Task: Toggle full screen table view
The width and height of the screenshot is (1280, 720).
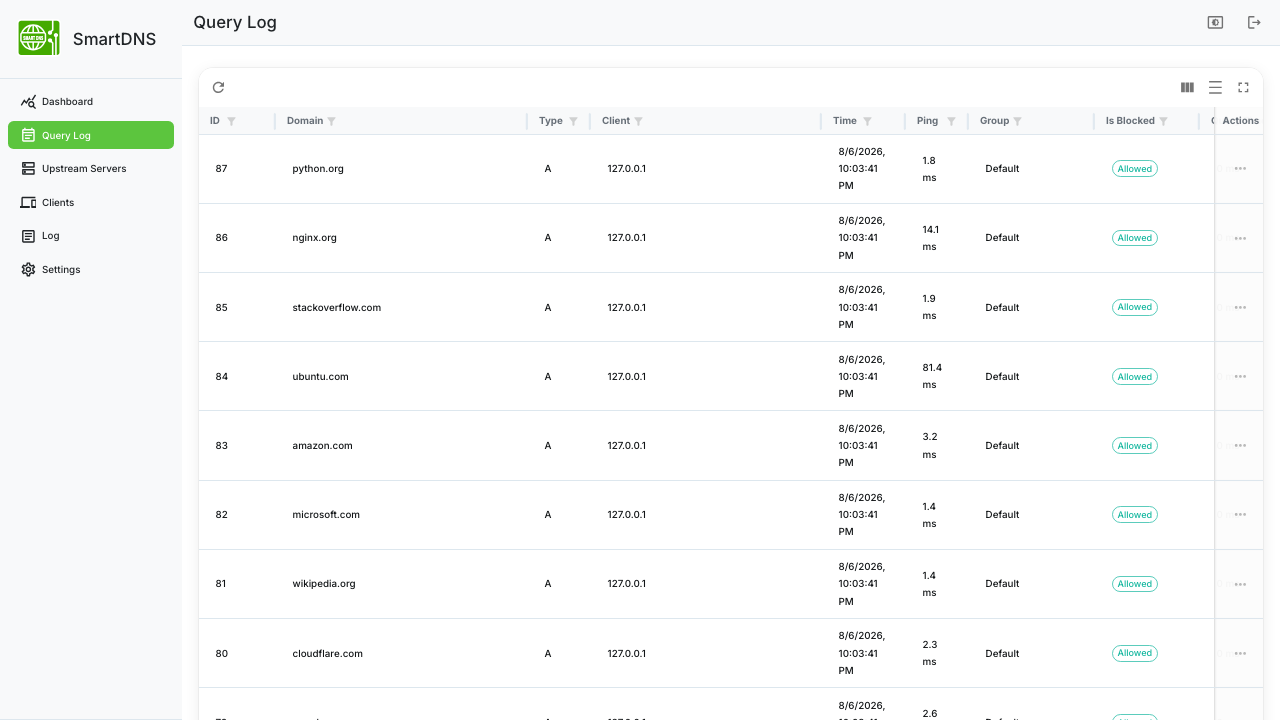Action: 1243,87
